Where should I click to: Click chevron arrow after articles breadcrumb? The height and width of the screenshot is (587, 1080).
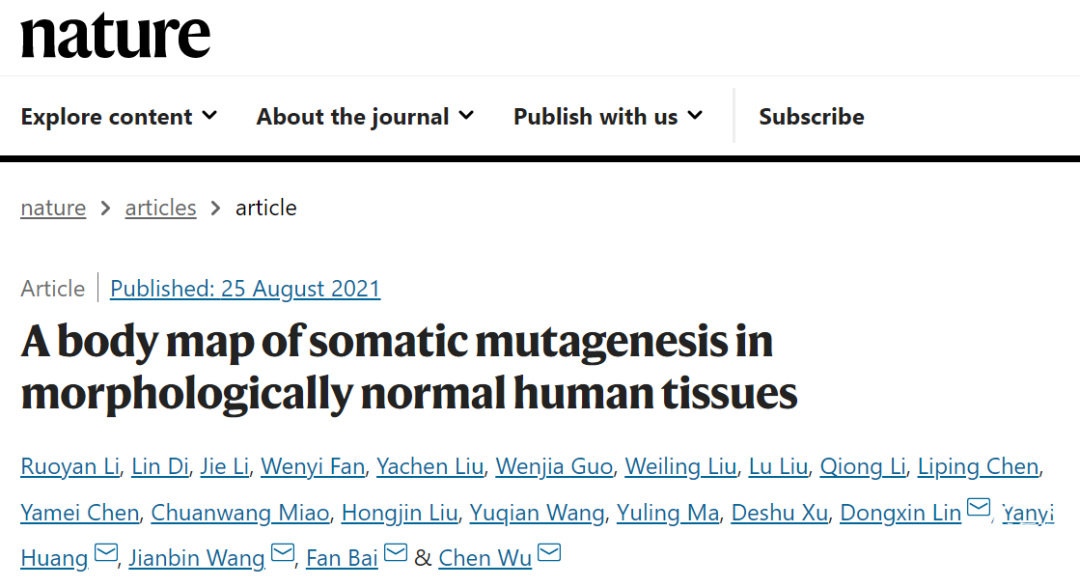(x=216, y=207)
